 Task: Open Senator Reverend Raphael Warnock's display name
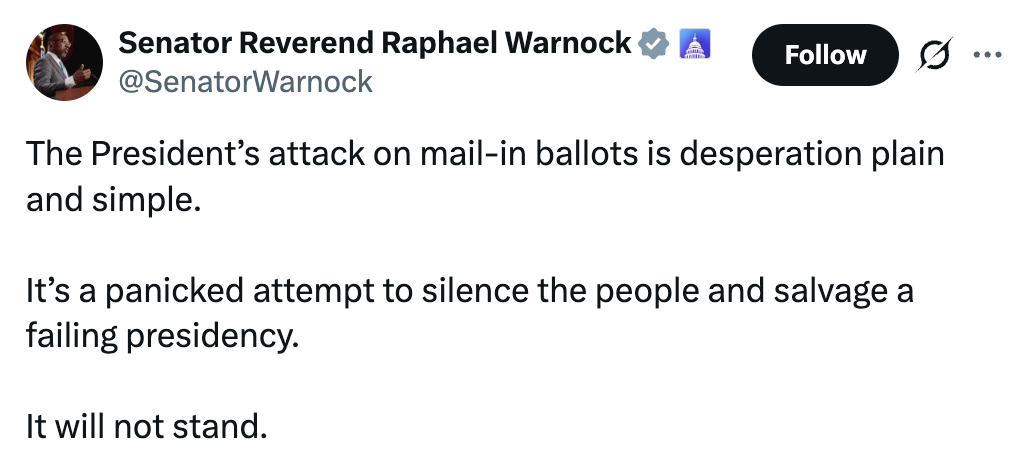click(x=375, y=43)
